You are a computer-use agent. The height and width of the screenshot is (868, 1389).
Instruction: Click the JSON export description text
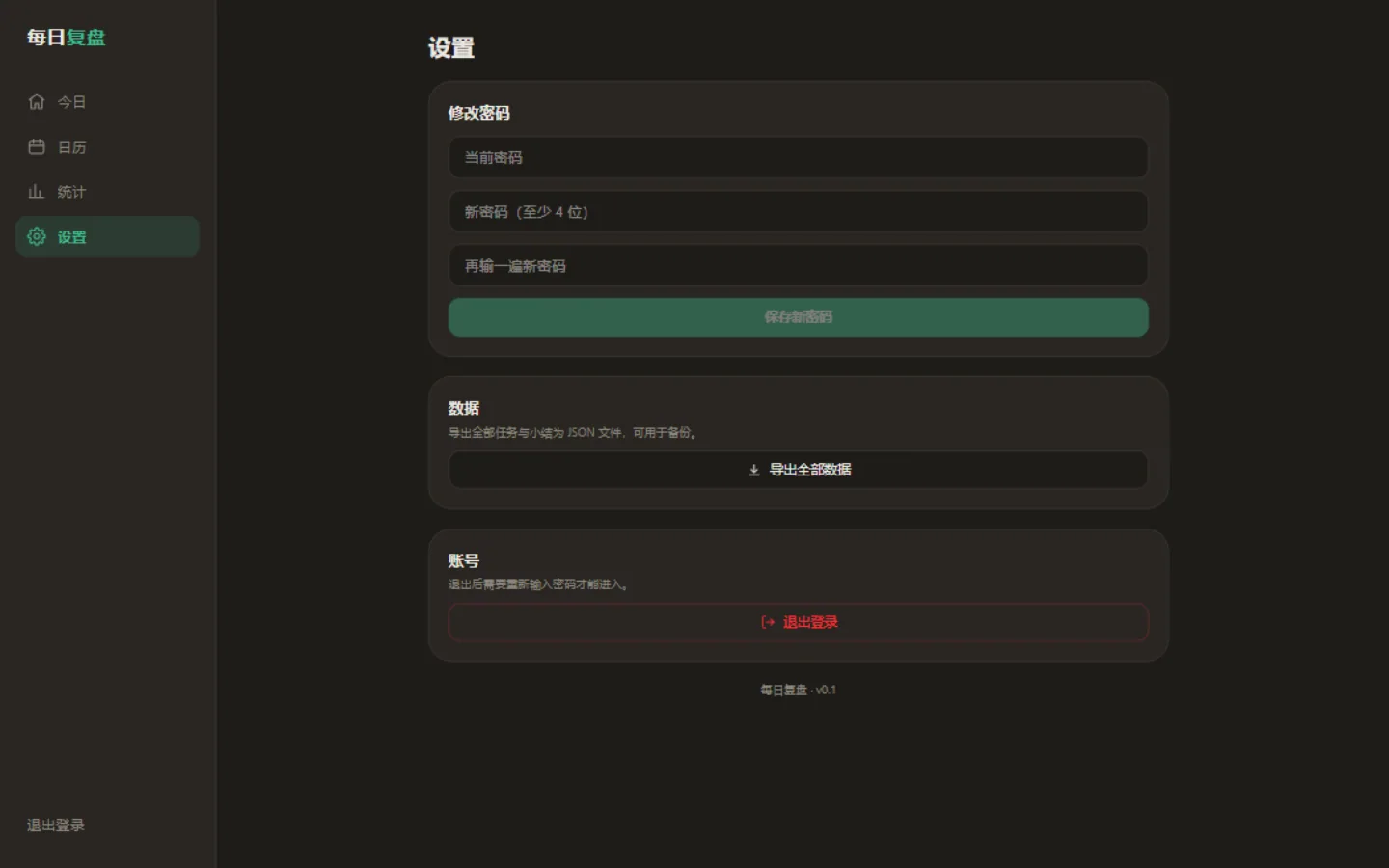tap(573, 433)
